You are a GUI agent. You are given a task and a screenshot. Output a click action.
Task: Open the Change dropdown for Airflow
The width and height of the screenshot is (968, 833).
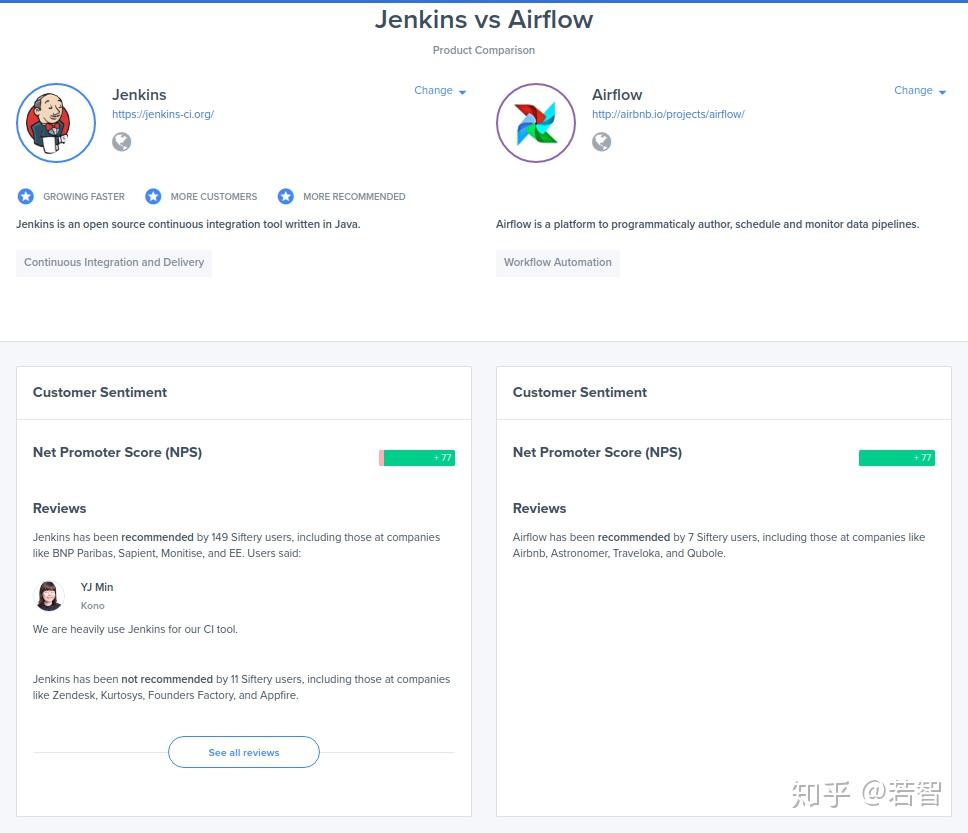click(x=920, y=90)
